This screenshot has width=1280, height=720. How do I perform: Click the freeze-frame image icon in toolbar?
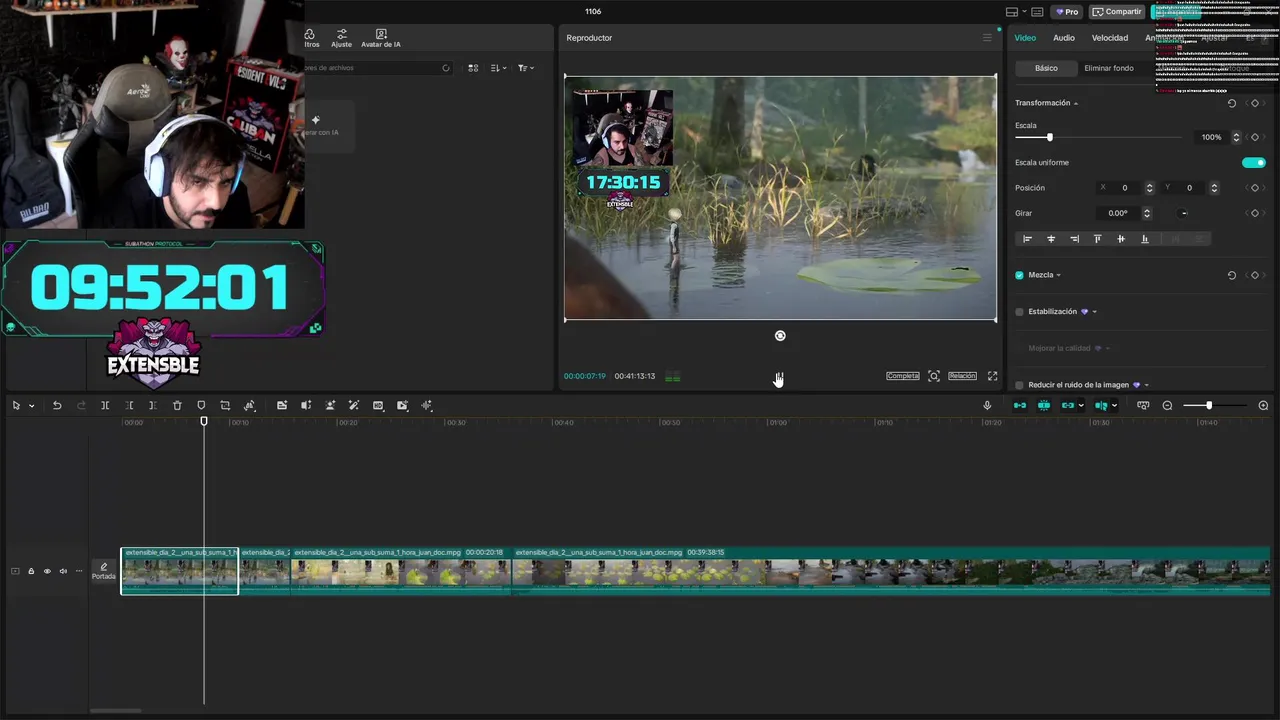point(282,405)
